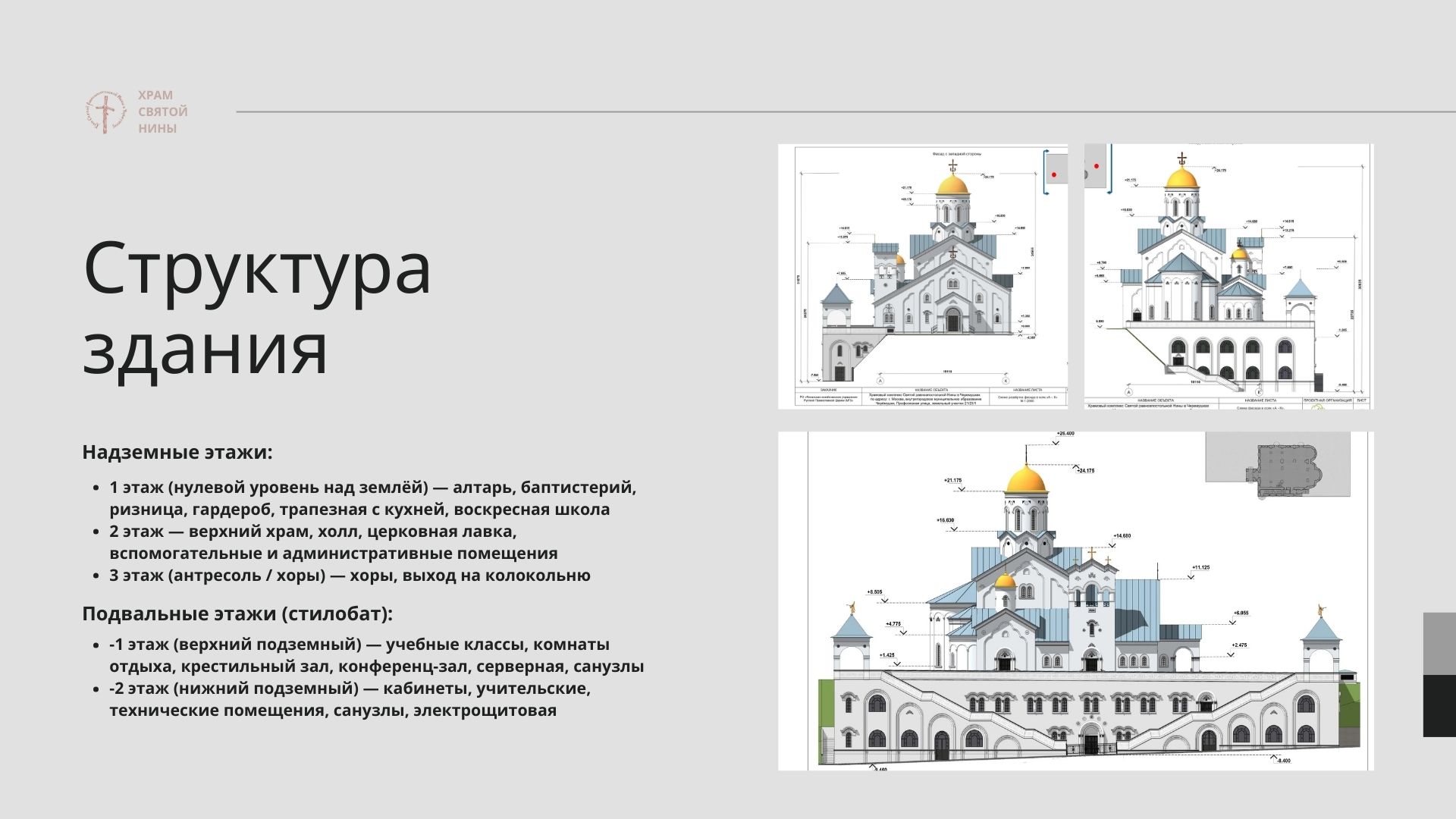Click the black square on the right edge
Screen dimensions: 1456x819
[x=1439, y=706]
